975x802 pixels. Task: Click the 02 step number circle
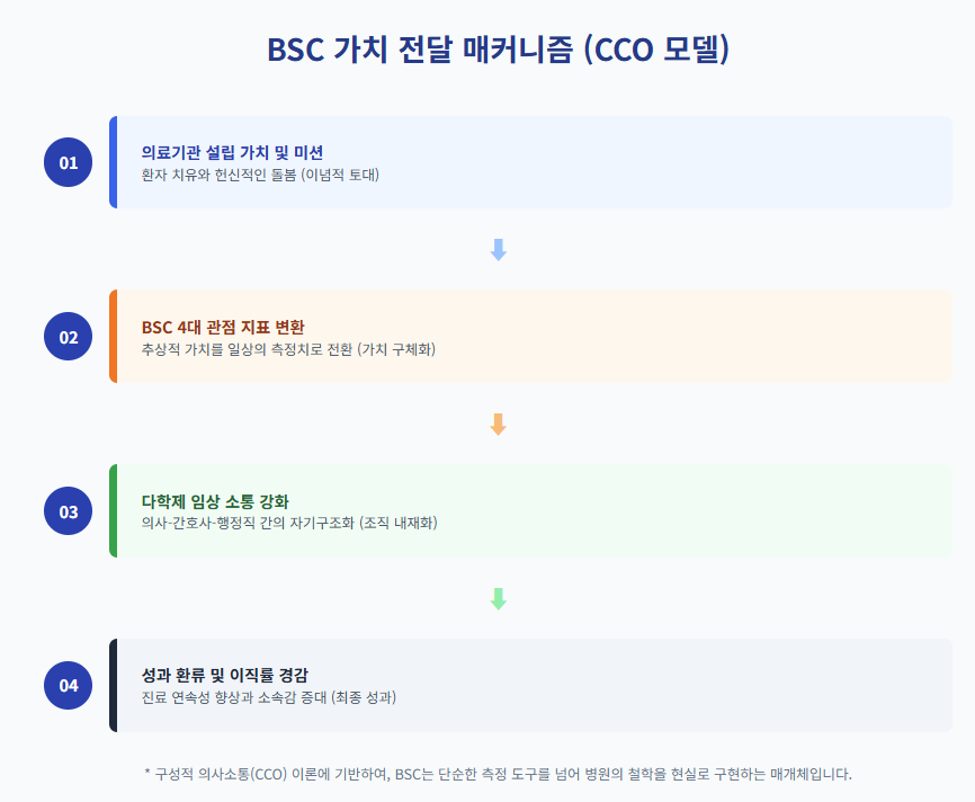click(x=68, y=337)
